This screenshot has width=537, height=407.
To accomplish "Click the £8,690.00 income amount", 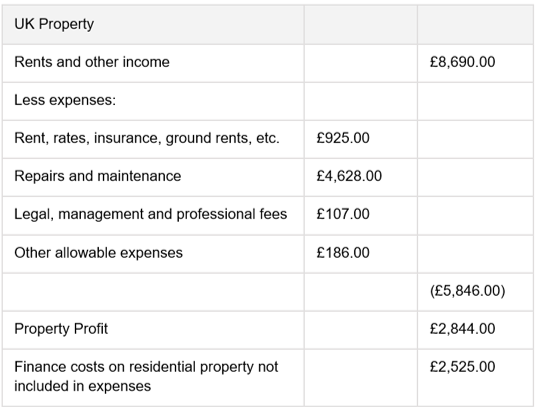I will pyautogui.click(x=462, y=62).
